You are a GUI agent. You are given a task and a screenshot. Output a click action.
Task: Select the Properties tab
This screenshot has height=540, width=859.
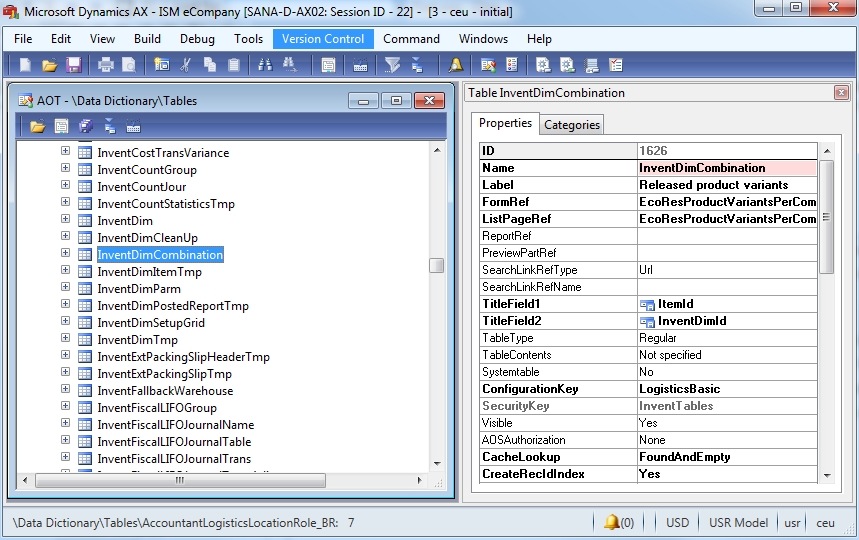(505, 123)
